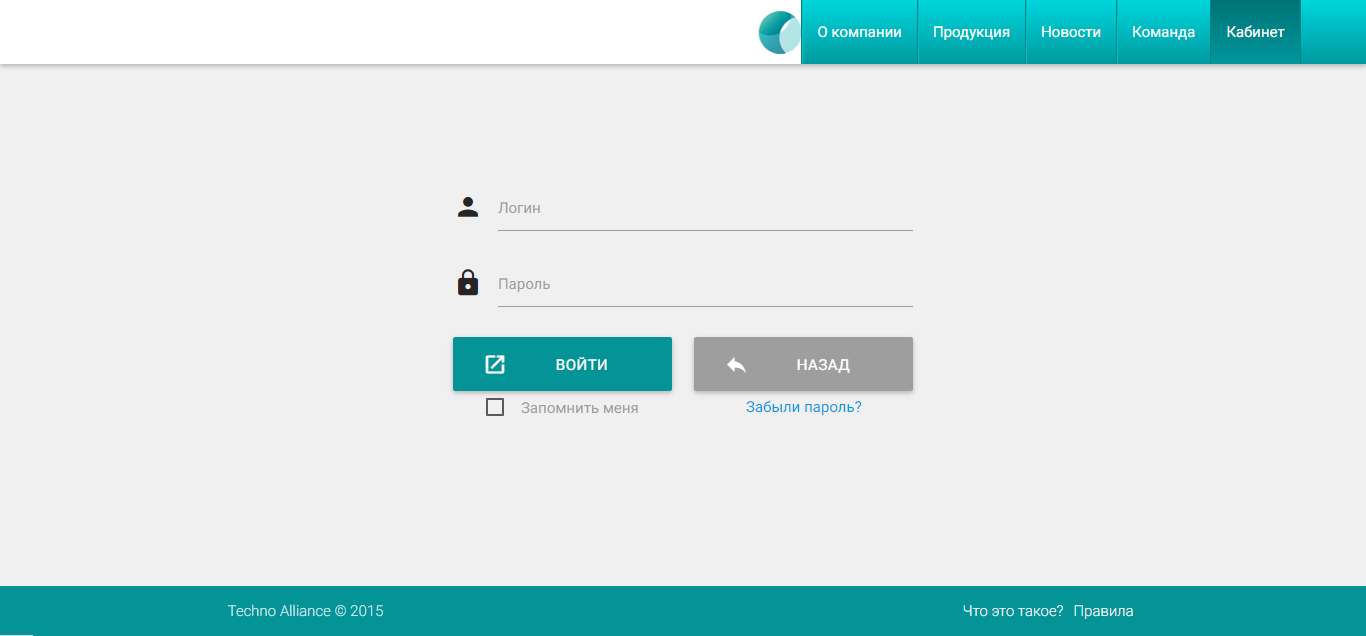Click the padlock icon beside Пароль
Image resolution: width=1366 pixels, height=636 pixels.
468,283
